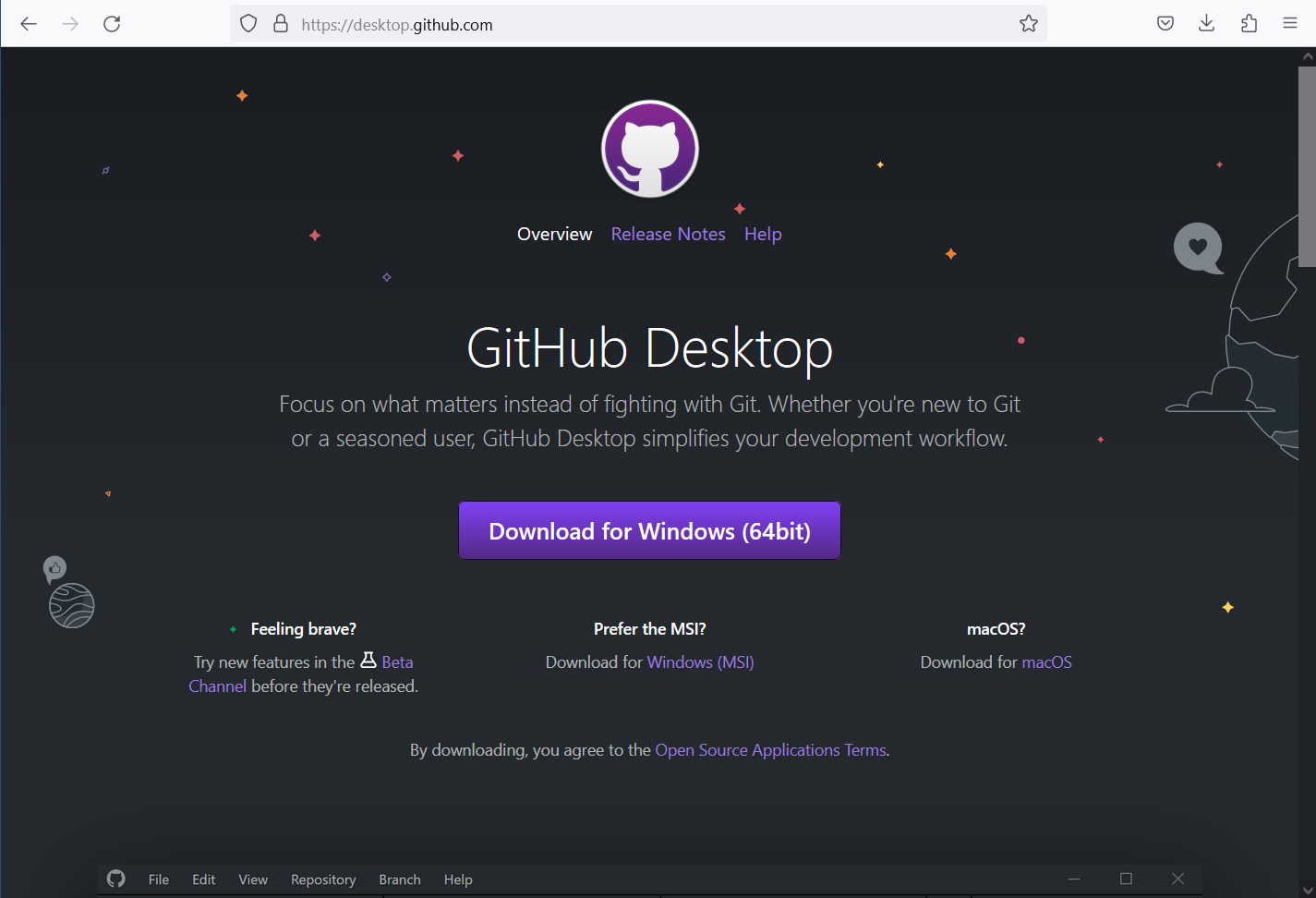Click the save to Pocket icon
1316x898 pixels.
[1165, 23]
